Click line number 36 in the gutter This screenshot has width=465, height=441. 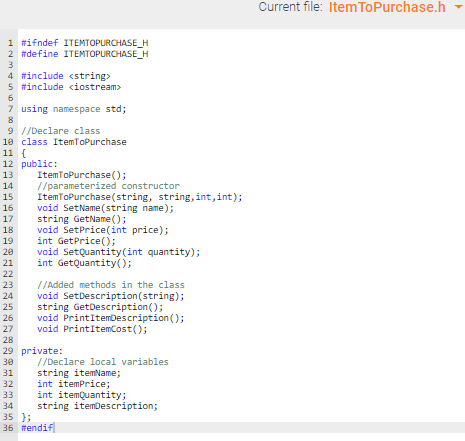coord(8,428)
